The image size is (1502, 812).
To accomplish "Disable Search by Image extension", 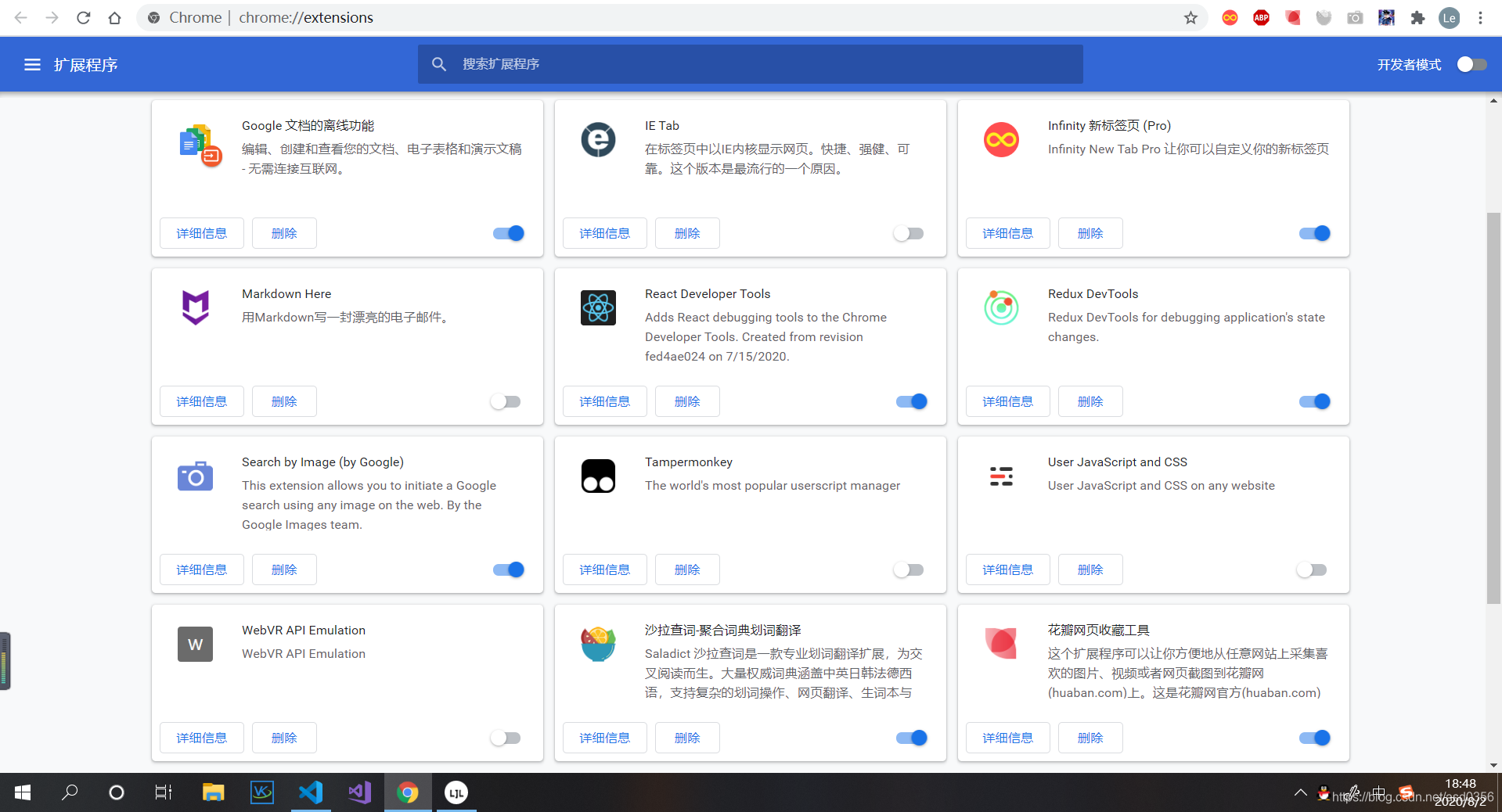I will pyautogui.click(x=509, y=569).
